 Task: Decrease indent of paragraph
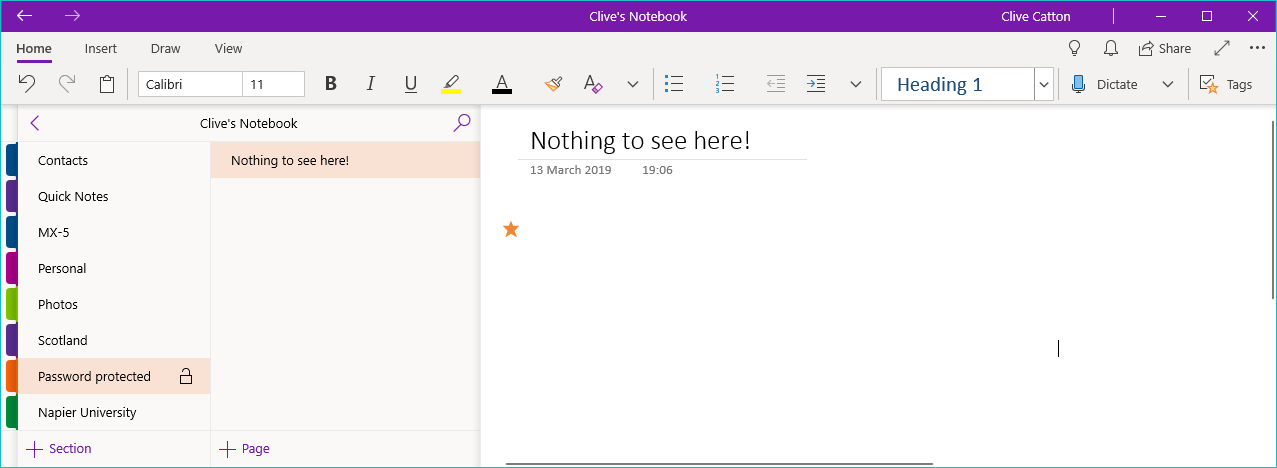click(775, 84)
